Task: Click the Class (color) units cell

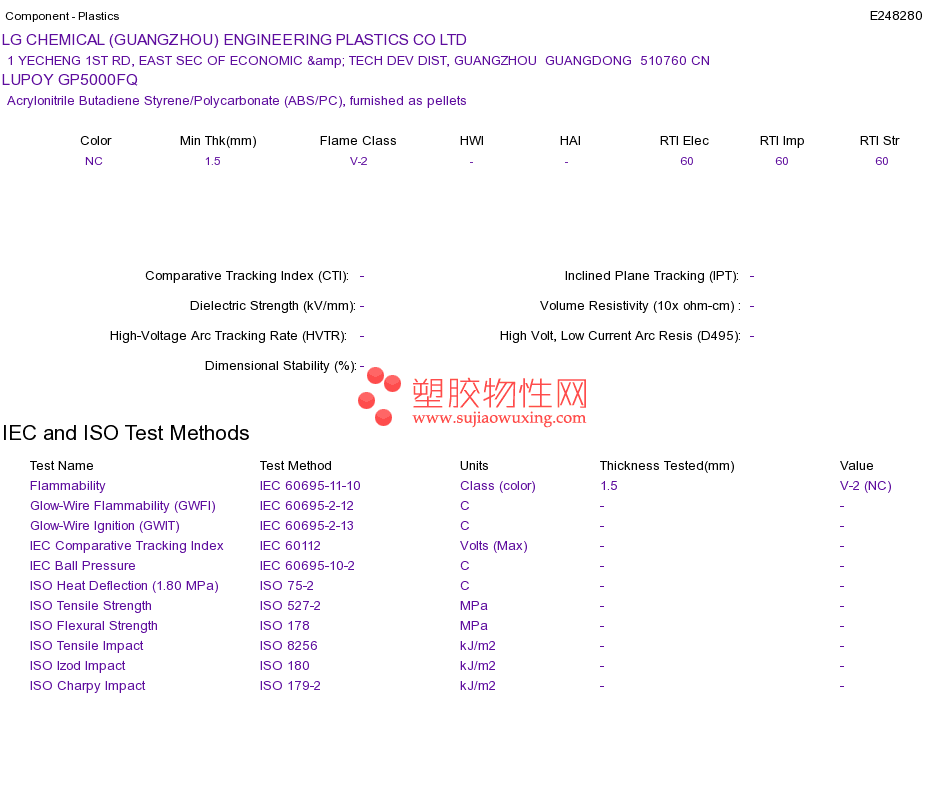Action: coord(498,485)
